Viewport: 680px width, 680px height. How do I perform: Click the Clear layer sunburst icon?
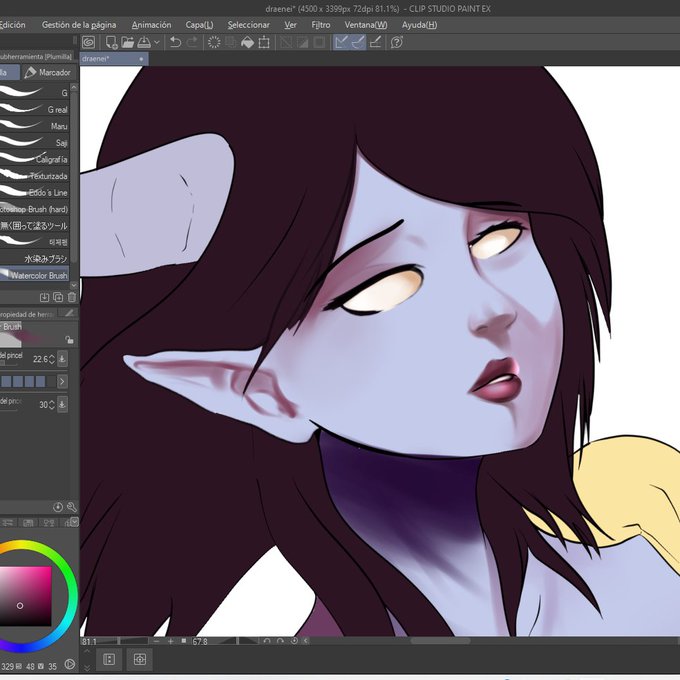click(x=214, y=42)
